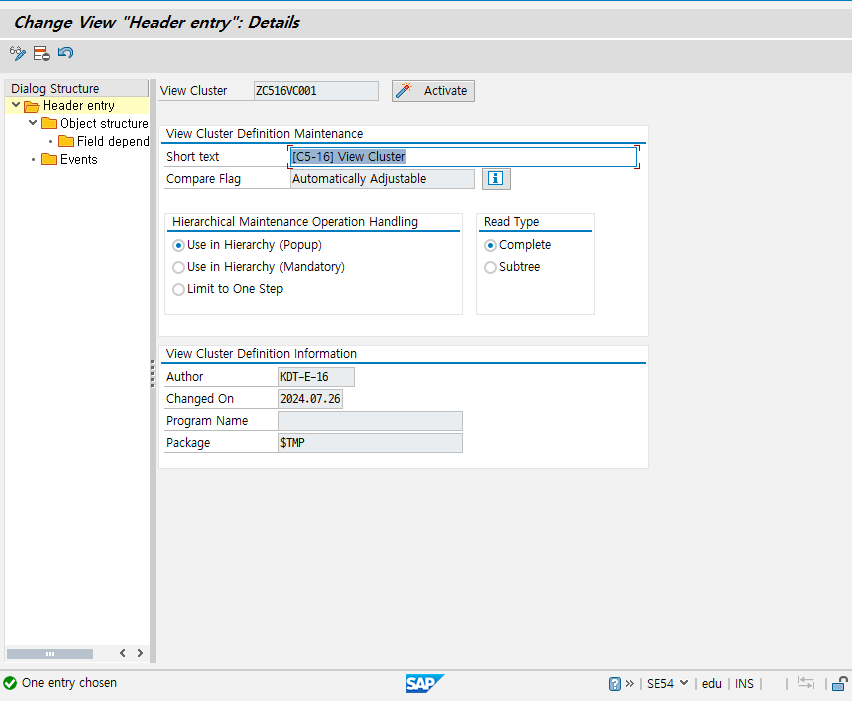Viewport: 852px width, 701px height.
Task: Click the 'INS' insert mode indicator
Action: point(744,684)
